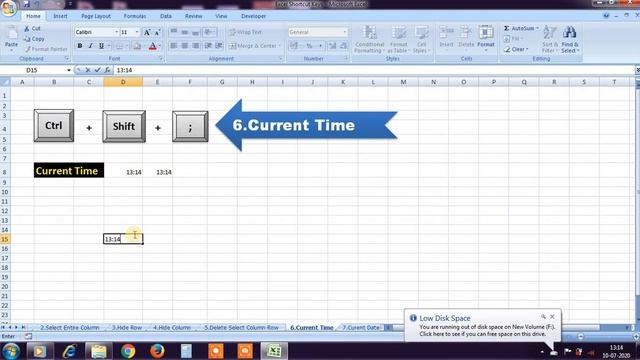This screenshot has height=360, width=640.
Task: Decrease font size with Shrink Font icon
Action: pos(157,32)
